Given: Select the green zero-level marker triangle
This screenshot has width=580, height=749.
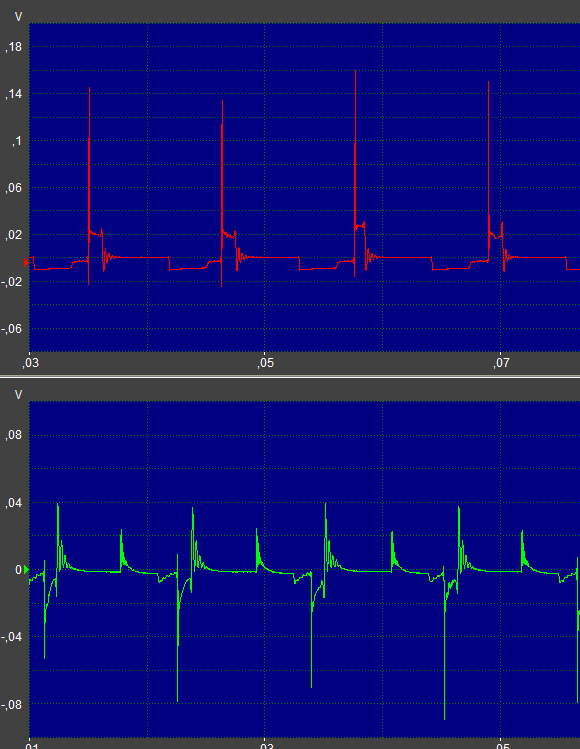Looking at the screenshot, I should coord(26,569).
